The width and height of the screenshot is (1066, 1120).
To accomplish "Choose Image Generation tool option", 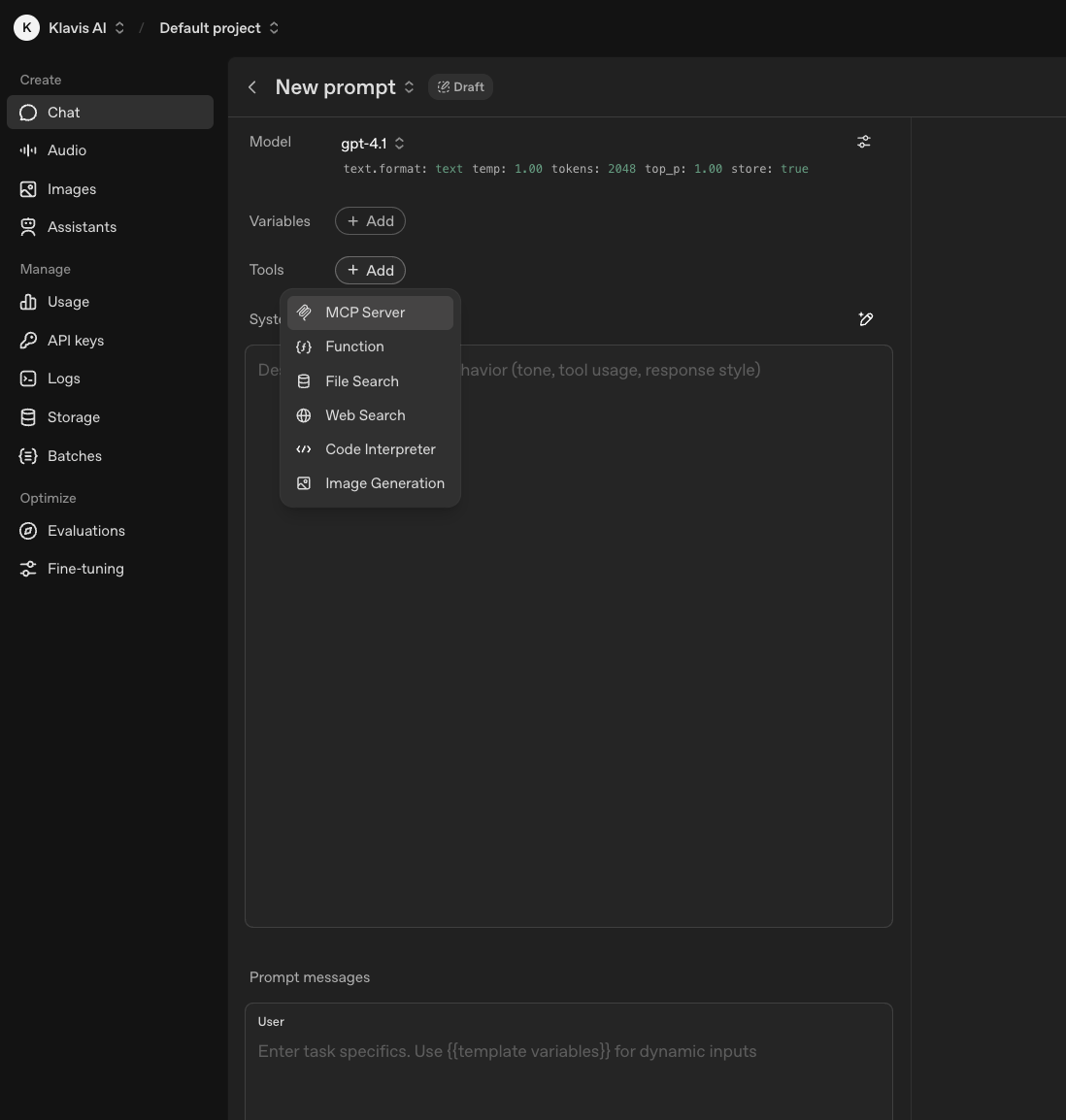I will (370, 483).
